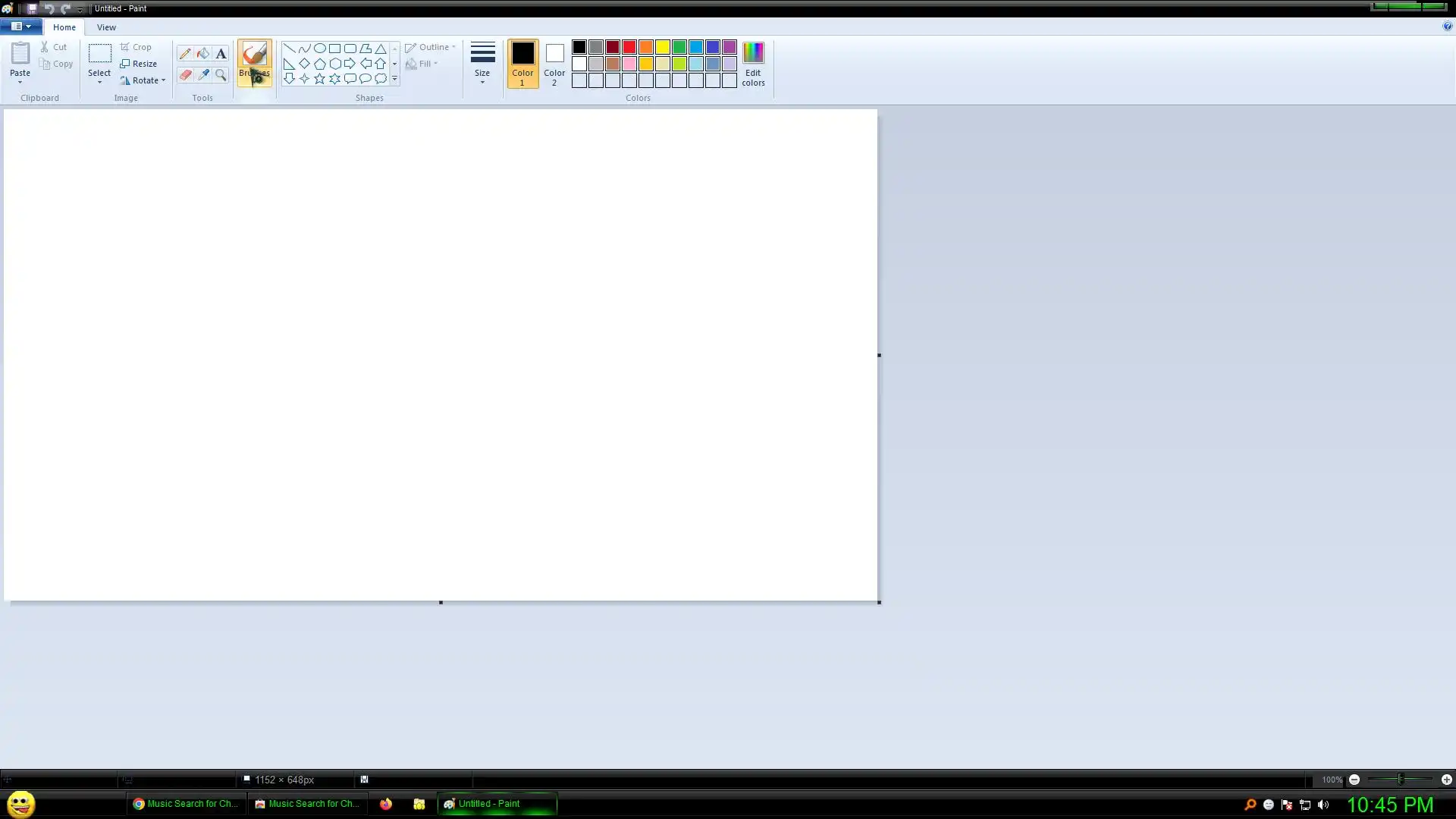Open Edit colors dialog
The height and width of the screenshot is (819, 1456).
[753, 64]
